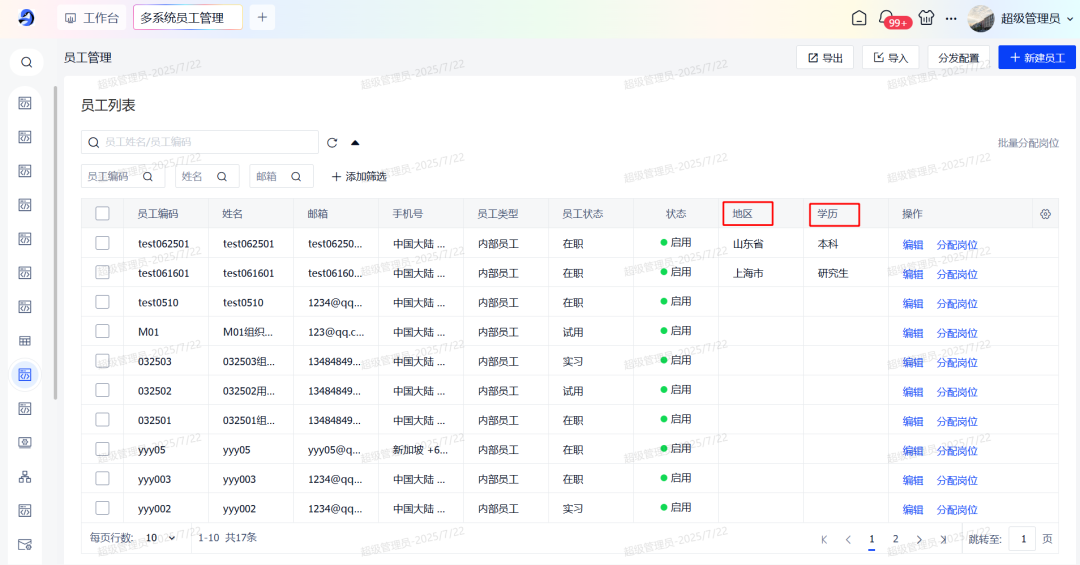
Task: Open column settings gear icon
Action: coord(1045,214)
